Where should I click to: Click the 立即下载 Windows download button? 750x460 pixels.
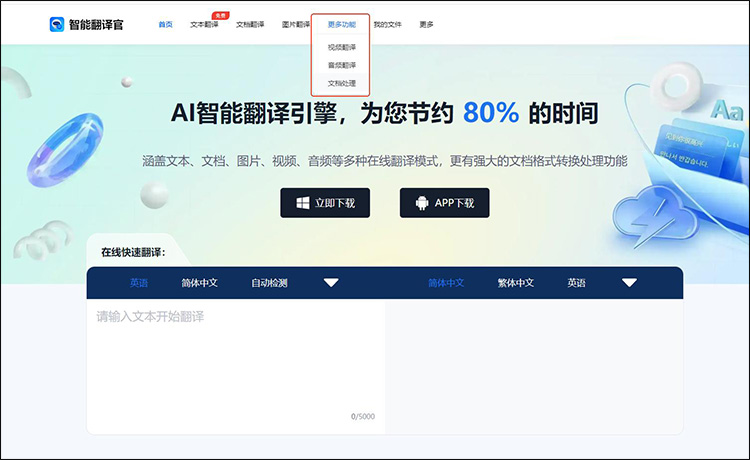[x=325, y=203]
